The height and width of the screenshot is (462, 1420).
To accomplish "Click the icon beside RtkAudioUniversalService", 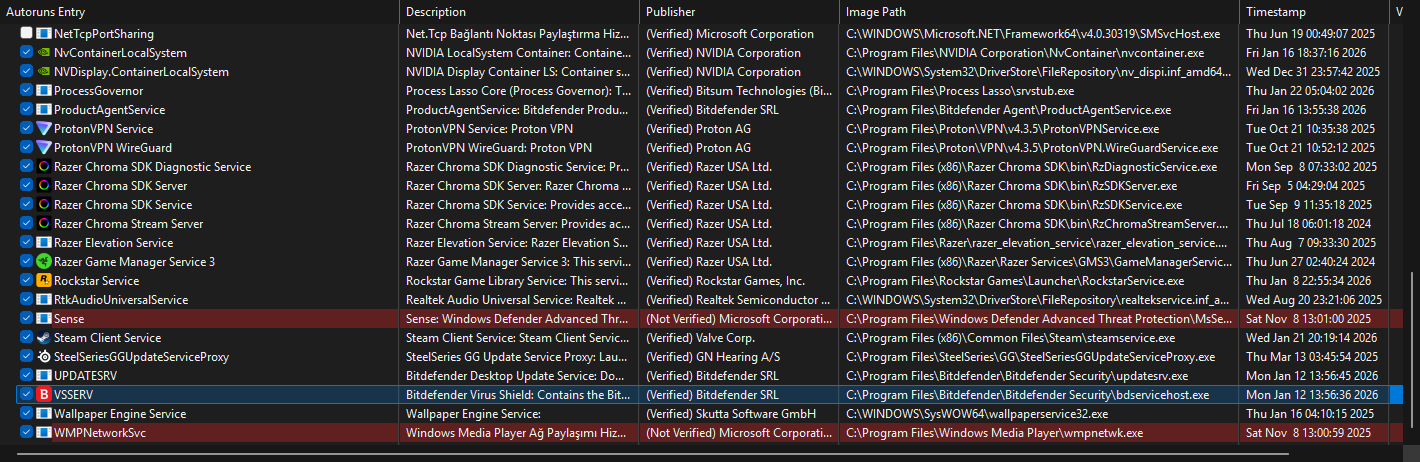I will point(43,300).
